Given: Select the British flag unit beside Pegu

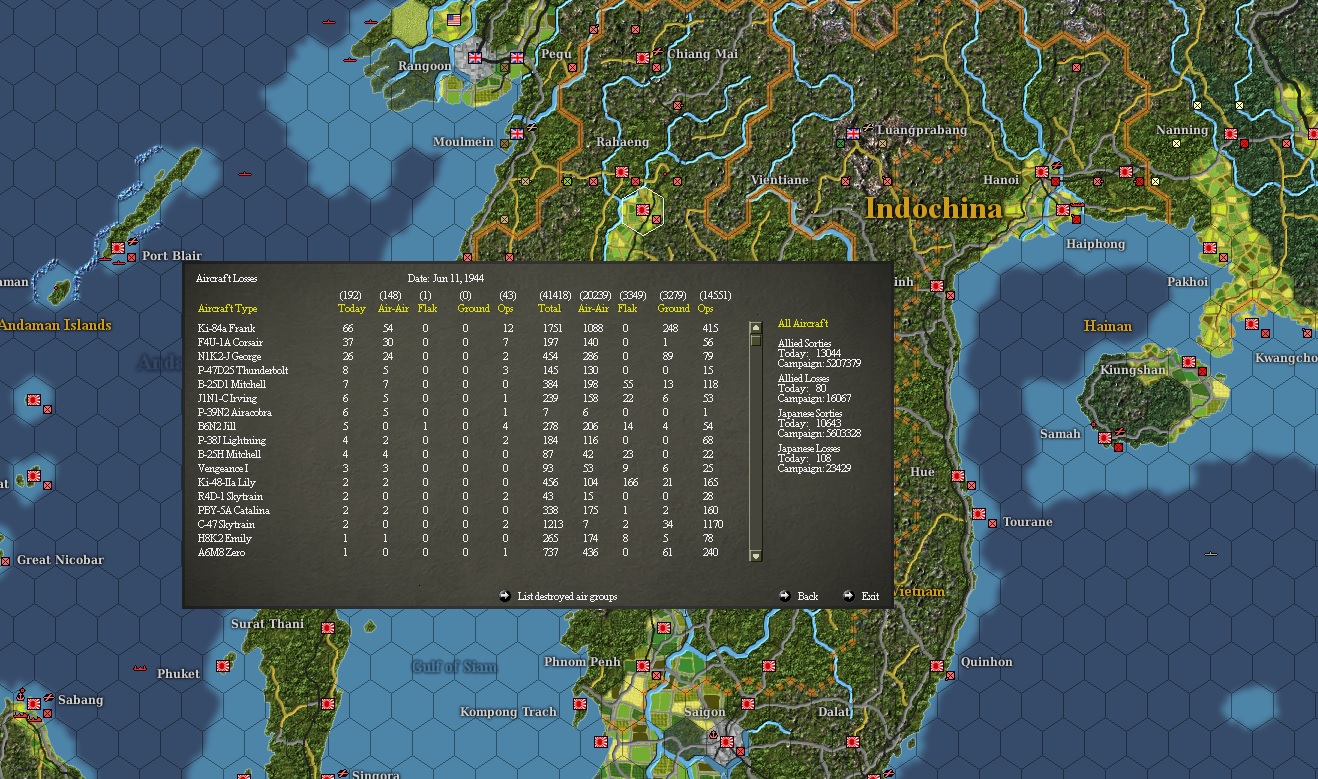Looking at the screenshot, I should click(517, 58).
